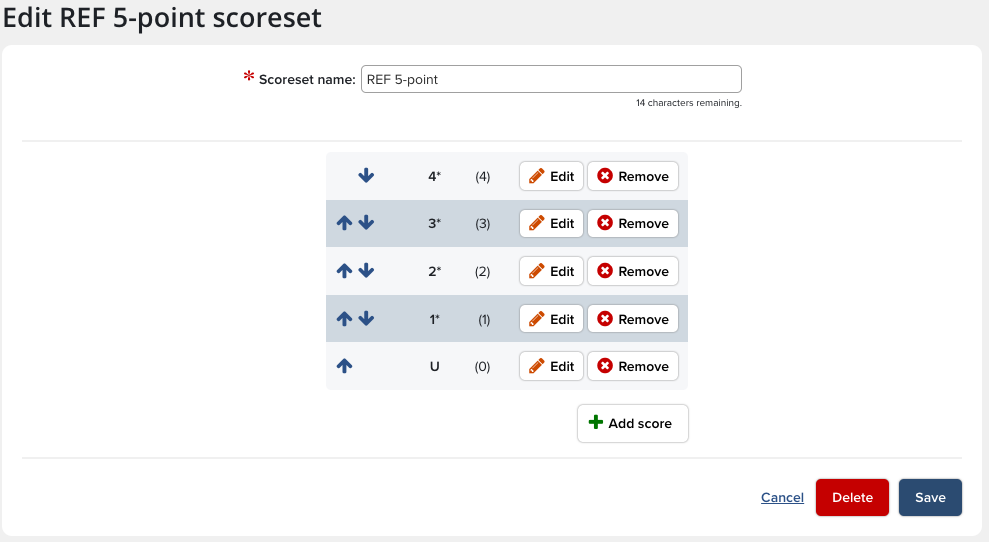Move the 2* score down

pos(366,271)
